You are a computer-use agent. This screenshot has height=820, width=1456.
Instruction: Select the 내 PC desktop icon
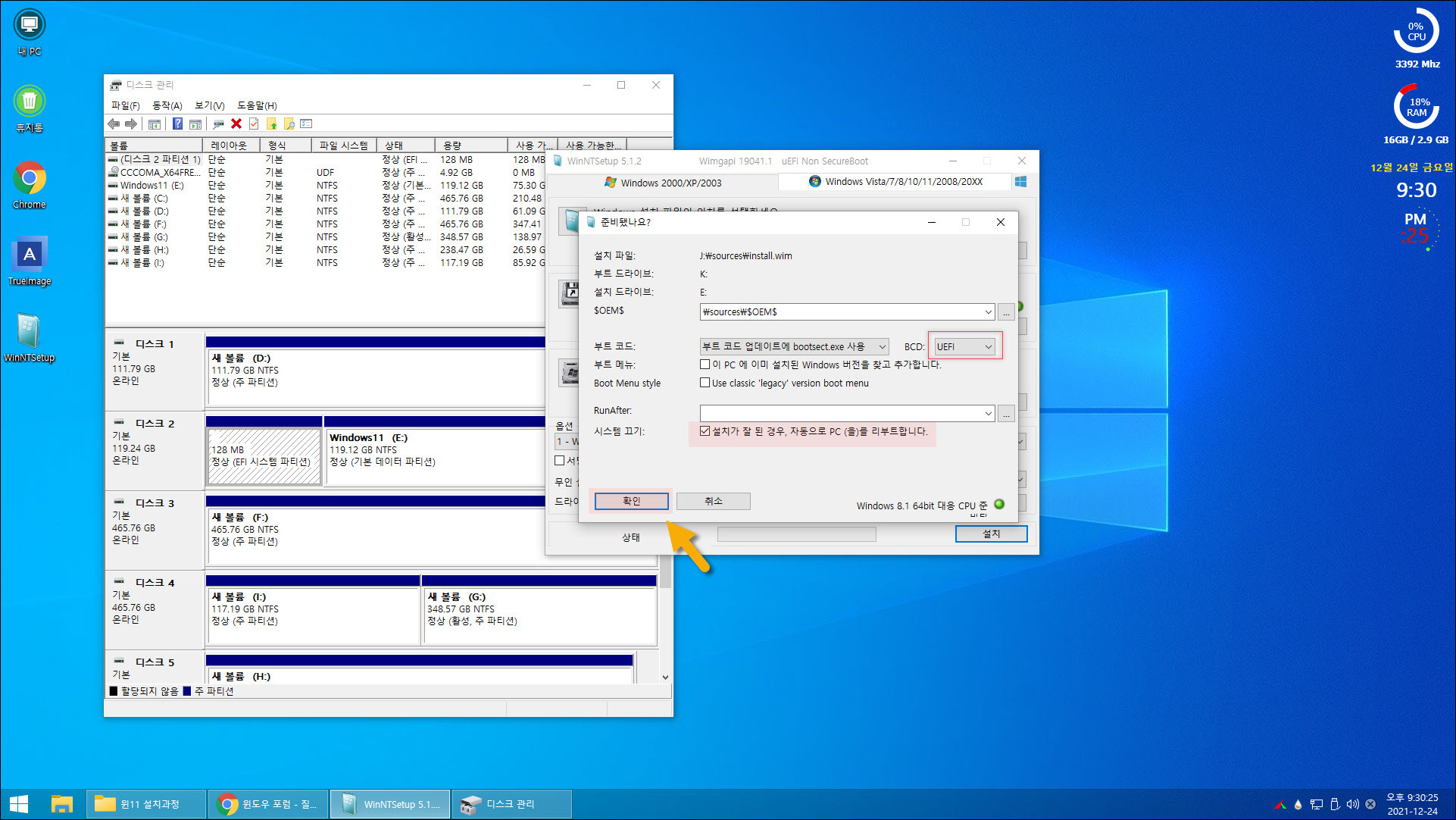30,33
